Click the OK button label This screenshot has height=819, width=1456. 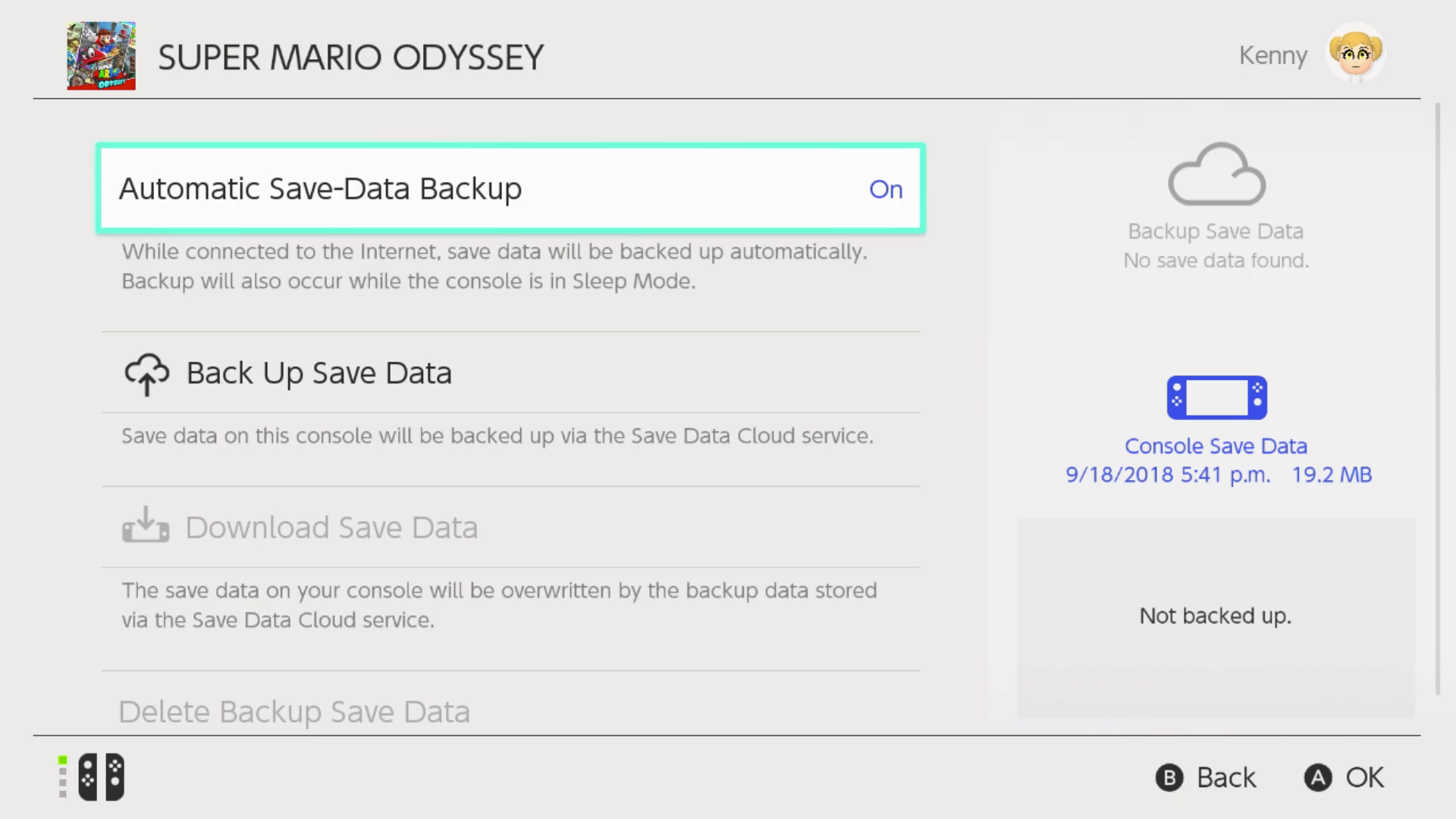point(1365,778)
